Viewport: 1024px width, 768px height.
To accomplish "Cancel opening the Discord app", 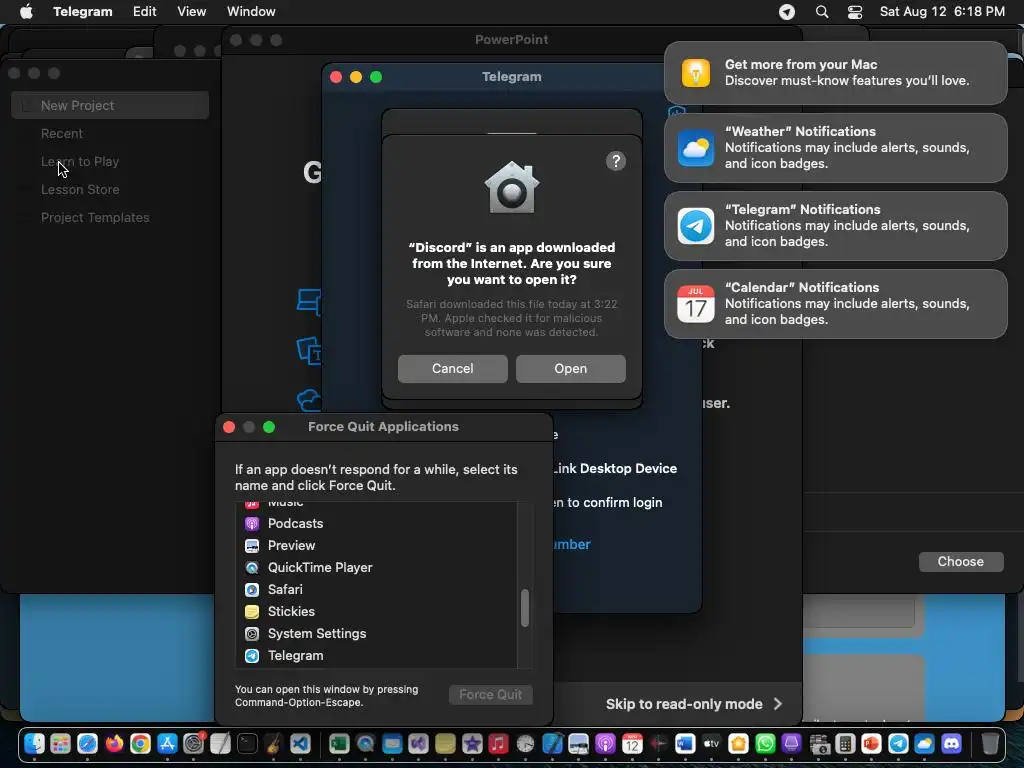I will [453, 368].
